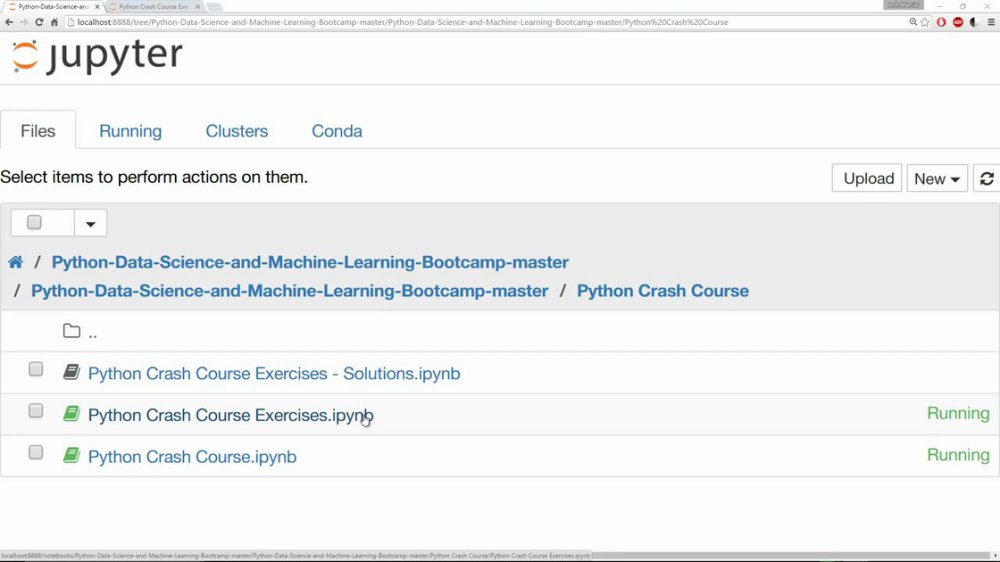Open Python Crash Course.ipynb
The height and width of the screenshot is (562, 1000).
click(192, 457)
